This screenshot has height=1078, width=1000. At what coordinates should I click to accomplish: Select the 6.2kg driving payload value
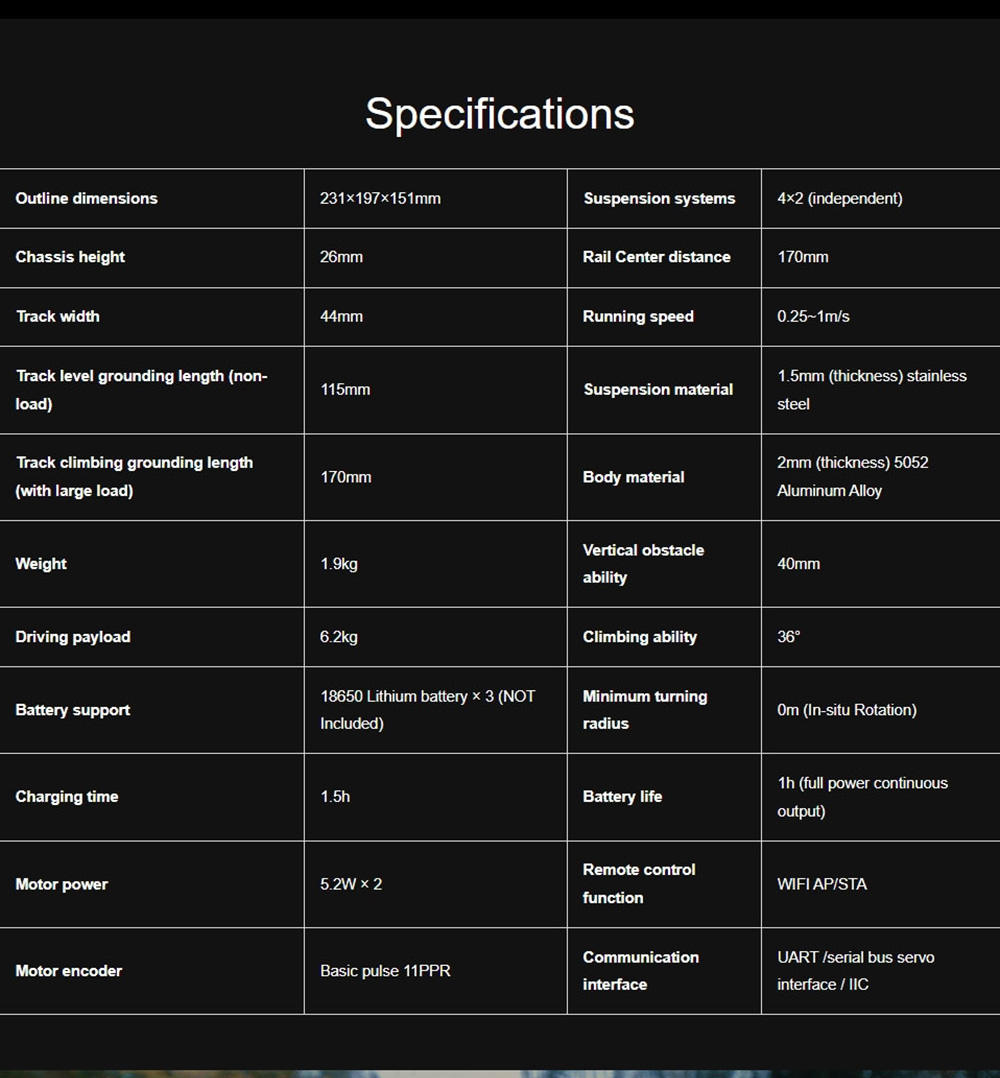click(339, 637)
